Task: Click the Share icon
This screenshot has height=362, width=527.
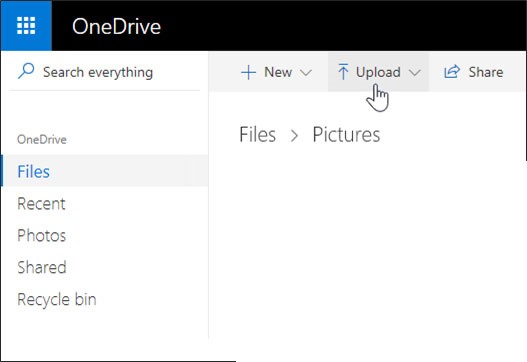Action: 452,72
